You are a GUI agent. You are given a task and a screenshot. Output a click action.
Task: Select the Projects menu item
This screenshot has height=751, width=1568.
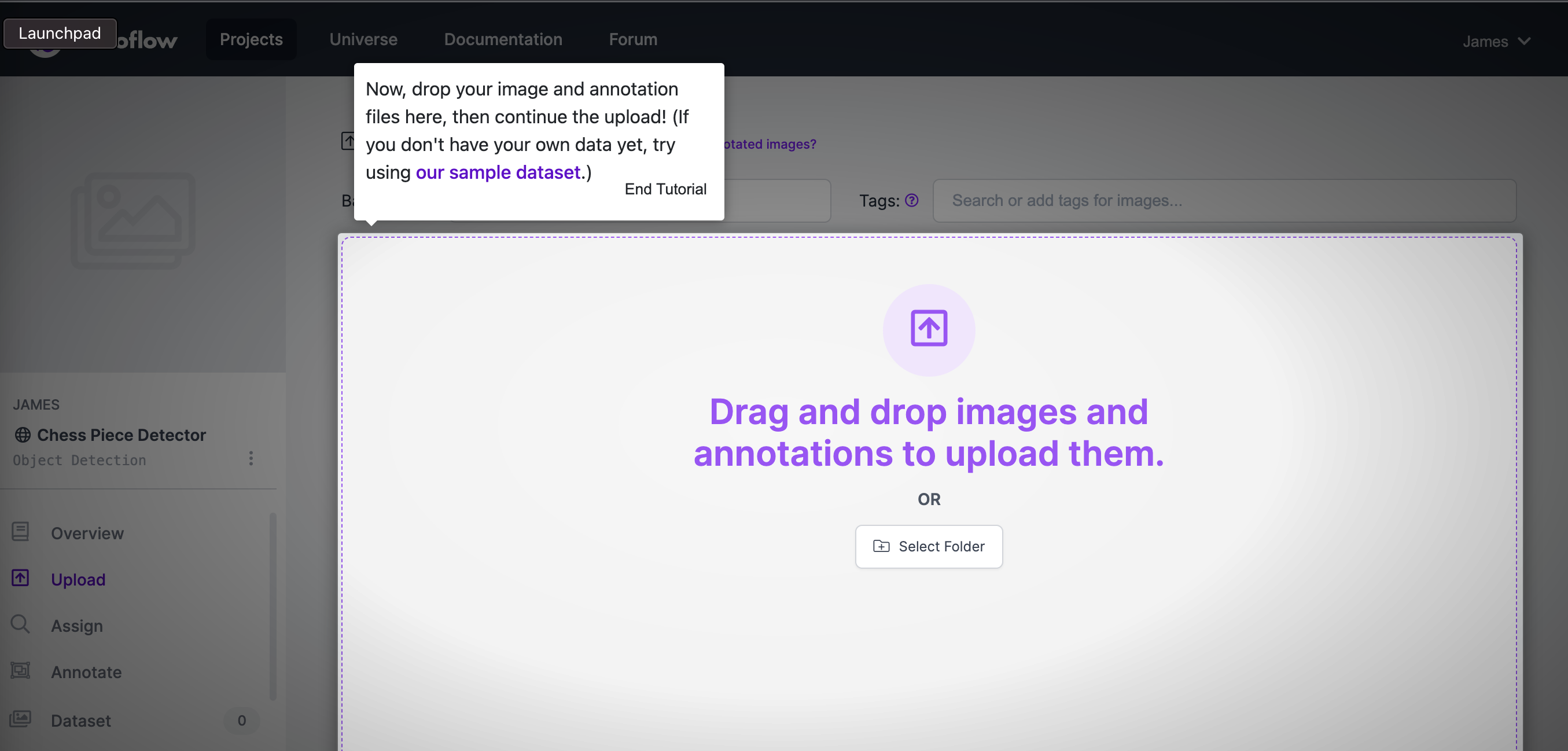coord(250,39)
